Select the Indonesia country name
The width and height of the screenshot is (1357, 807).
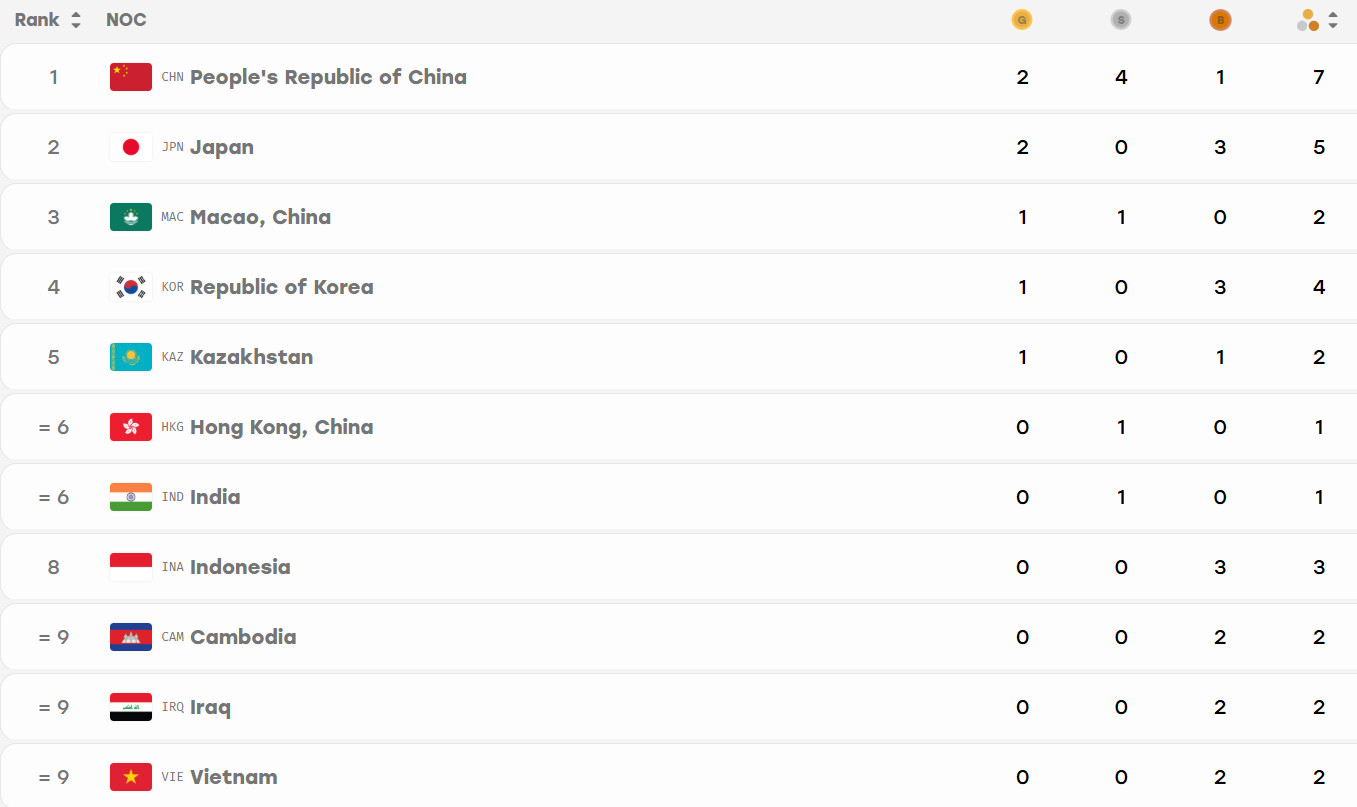[x=240, y=567]
